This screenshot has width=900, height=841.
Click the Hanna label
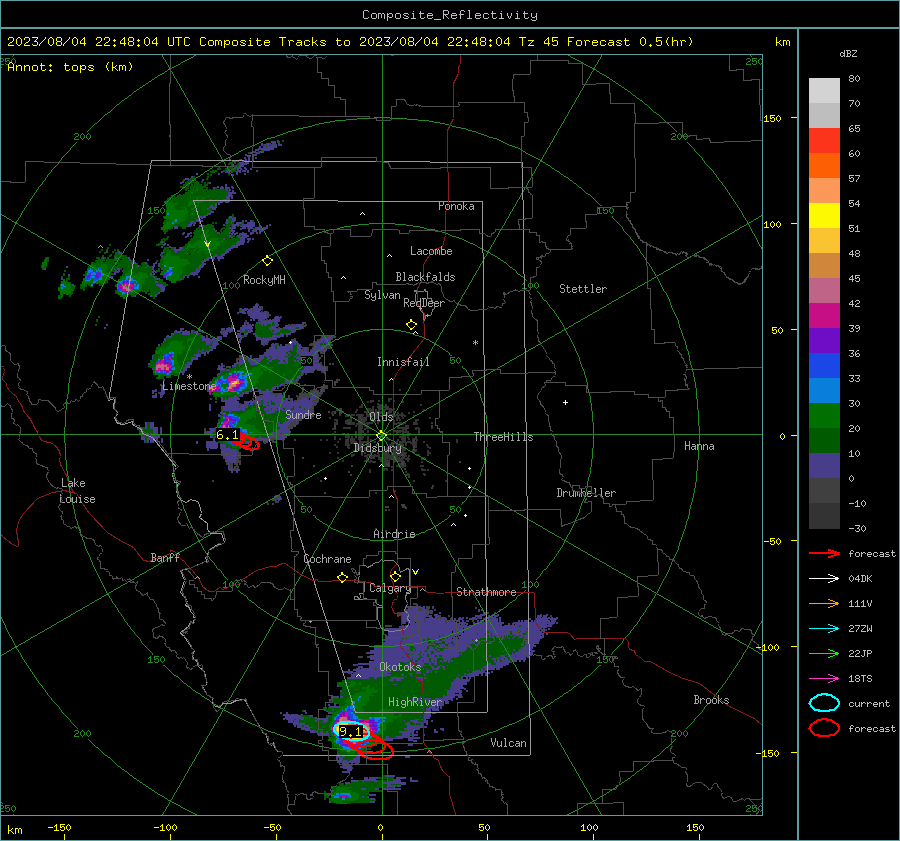click(x=699, y=446)
